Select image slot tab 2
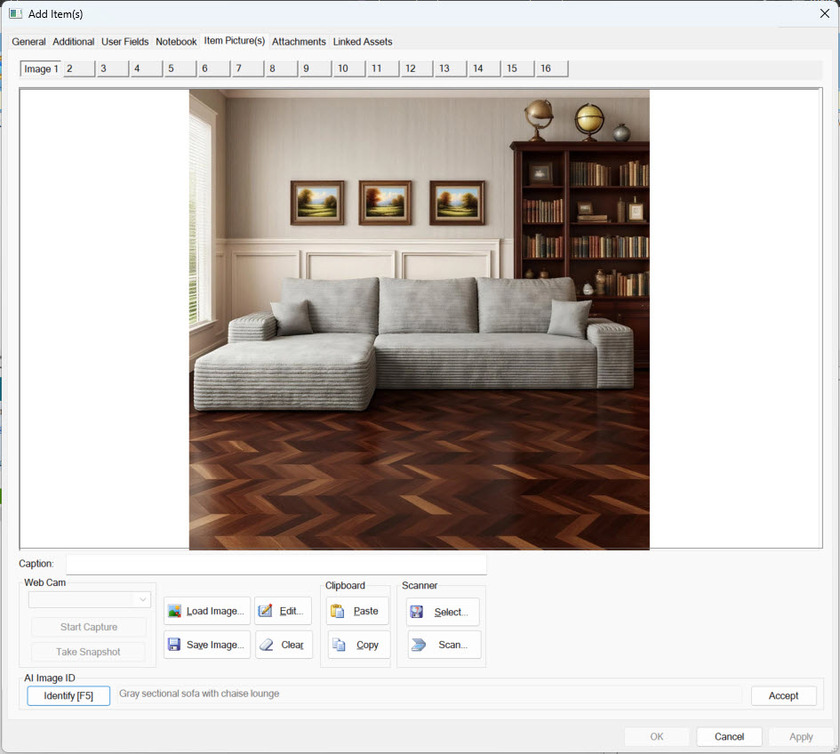Viewport: 840px width, 754px height. [78, 69]
